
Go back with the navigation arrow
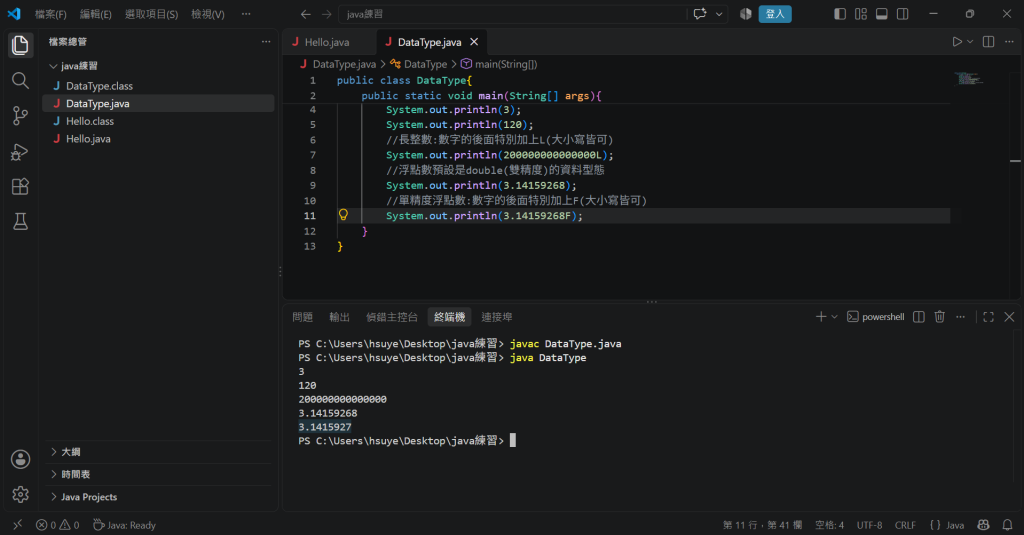(306, 14)
